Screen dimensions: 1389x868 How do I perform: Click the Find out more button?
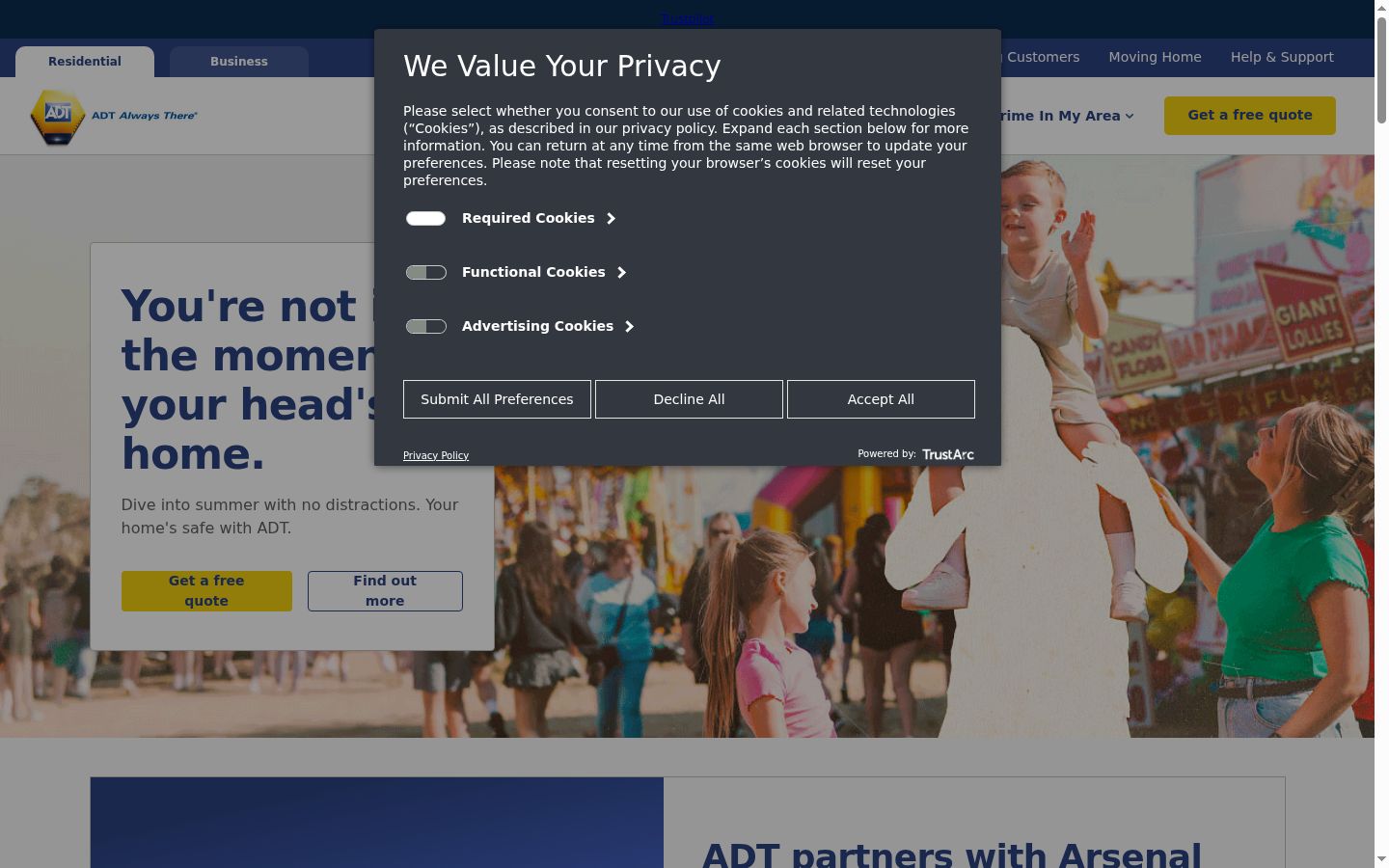(385, 590)
